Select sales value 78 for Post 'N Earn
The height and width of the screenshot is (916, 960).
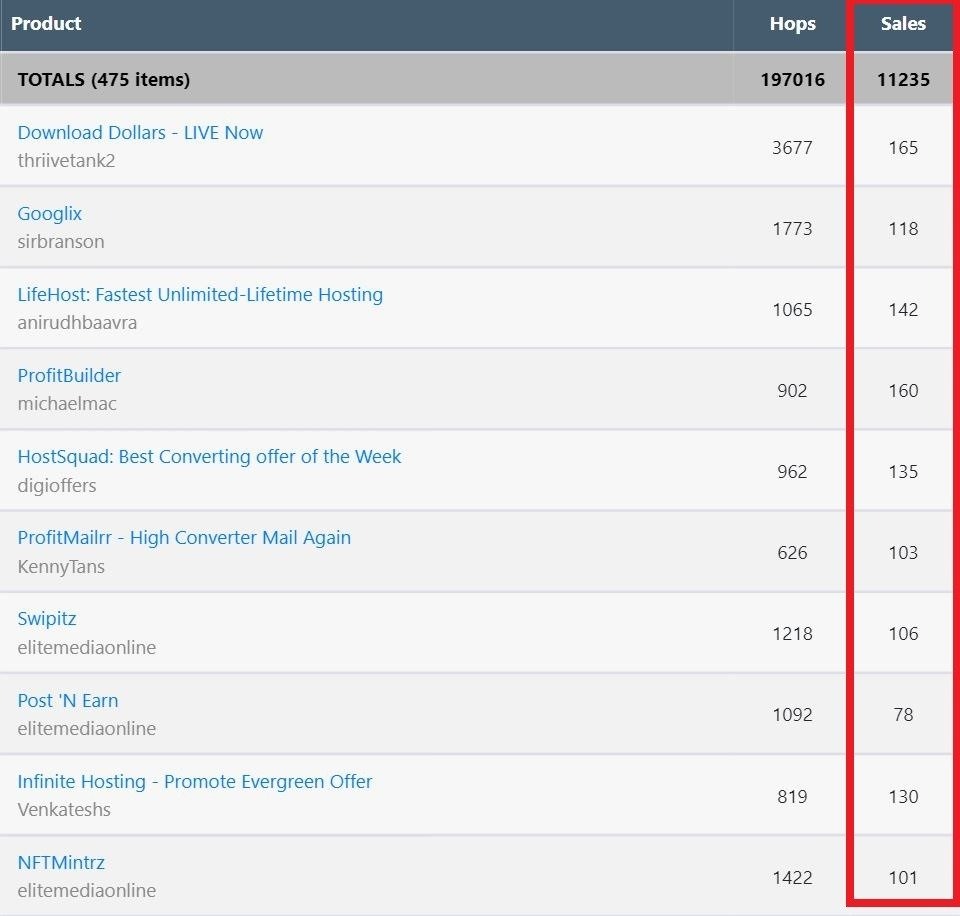[903, 714]
